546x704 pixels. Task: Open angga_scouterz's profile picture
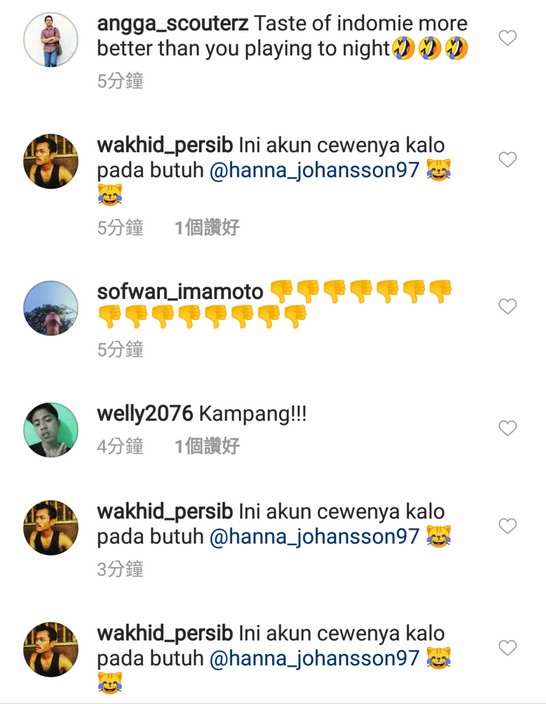tap(51, 40)
